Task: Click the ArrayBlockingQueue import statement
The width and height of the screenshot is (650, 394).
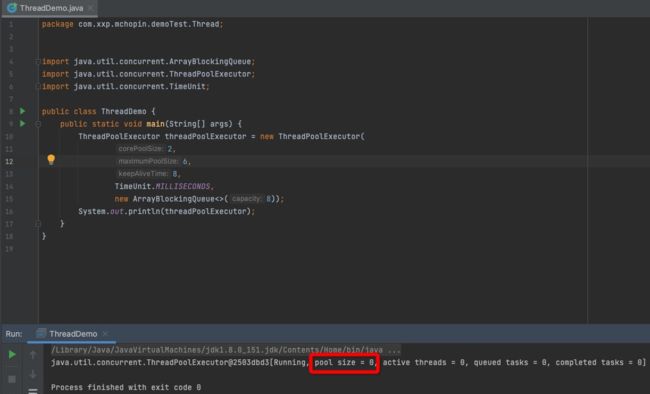Action: tap(148, 61)
